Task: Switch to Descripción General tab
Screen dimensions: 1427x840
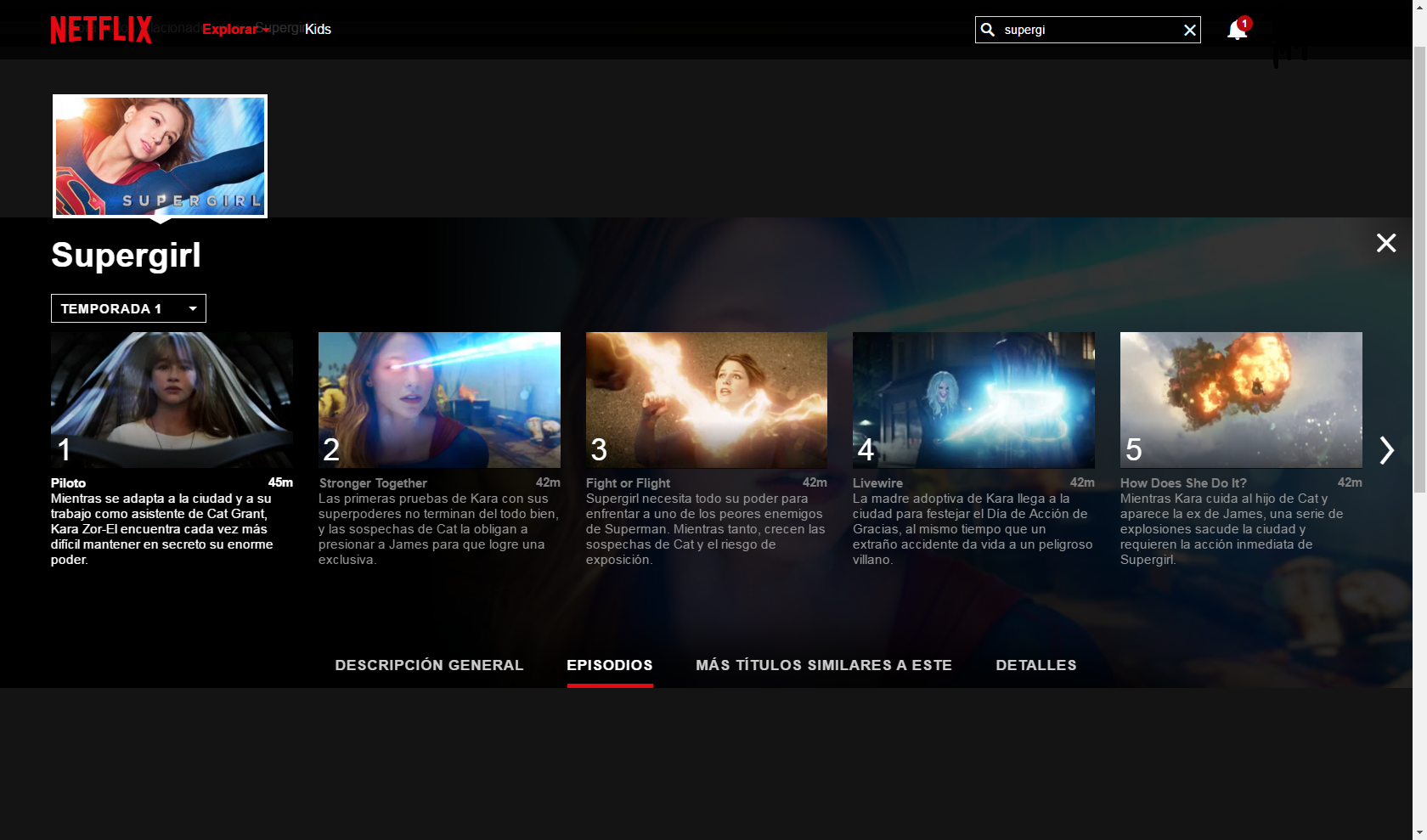Action: tap(429, 665)
